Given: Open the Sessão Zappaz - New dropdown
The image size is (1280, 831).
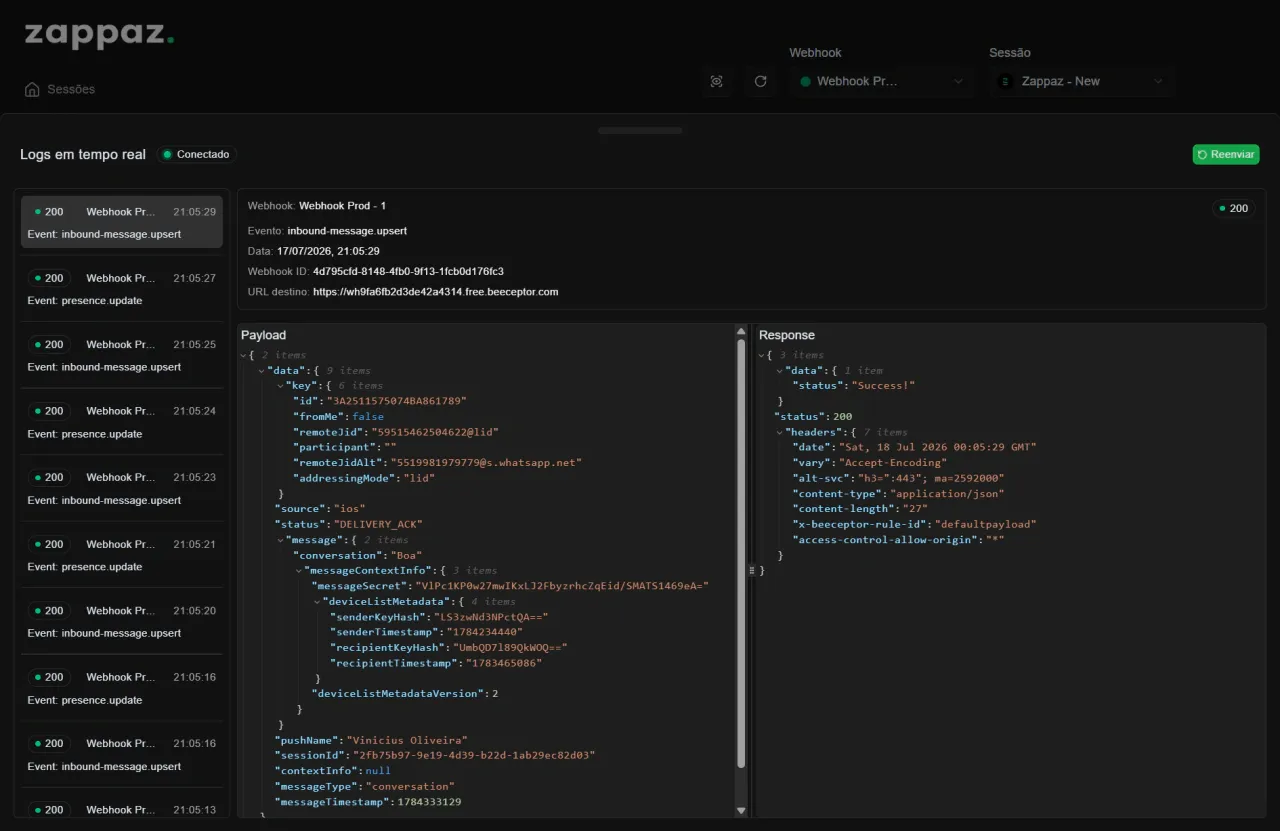Looking at the screenshot, I should (x=1081, y=81).
